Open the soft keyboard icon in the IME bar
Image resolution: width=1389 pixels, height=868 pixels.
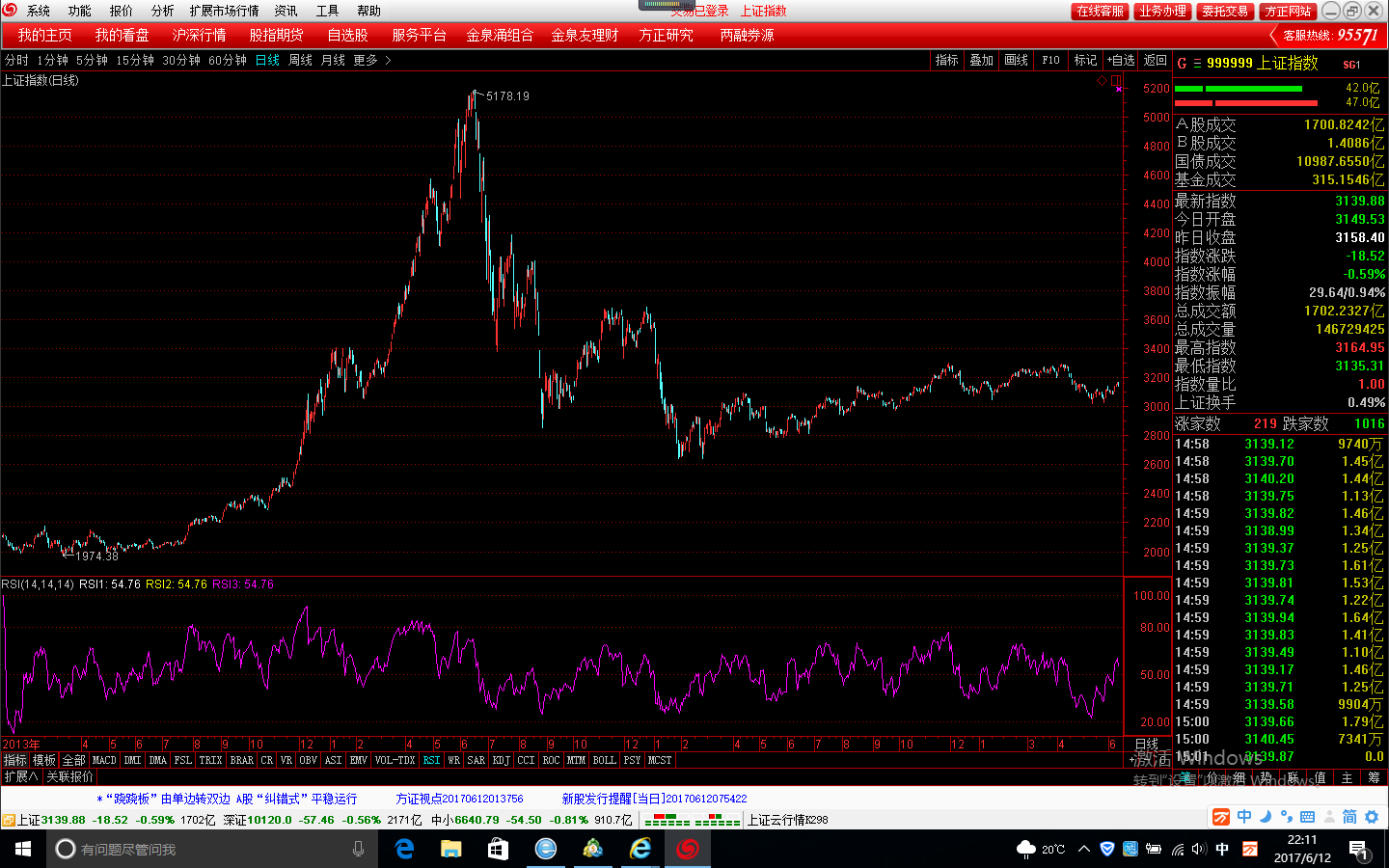(x=1308, y=817)
